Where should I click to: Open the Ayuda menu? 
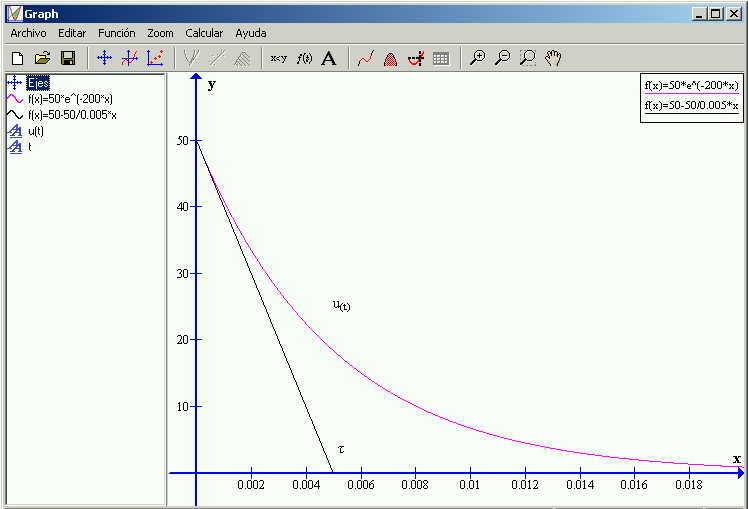(251, 33)
